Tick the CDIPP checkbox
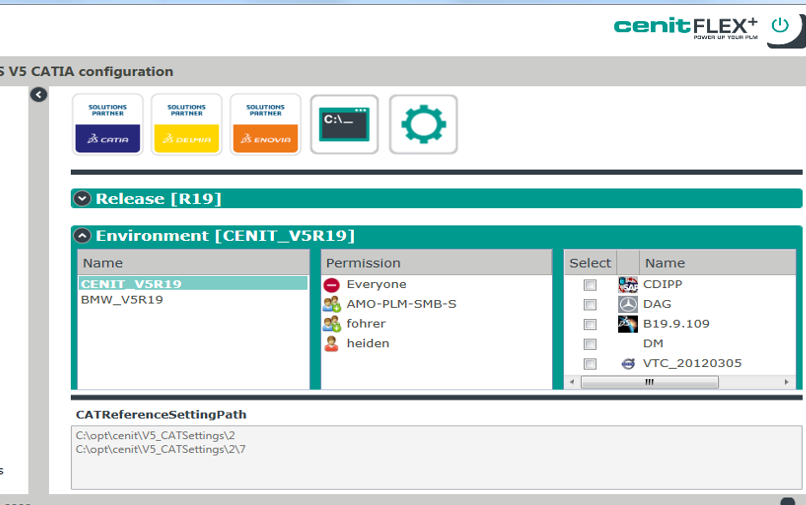This screenshot has width=806, height=505. [x=590, y=285]
